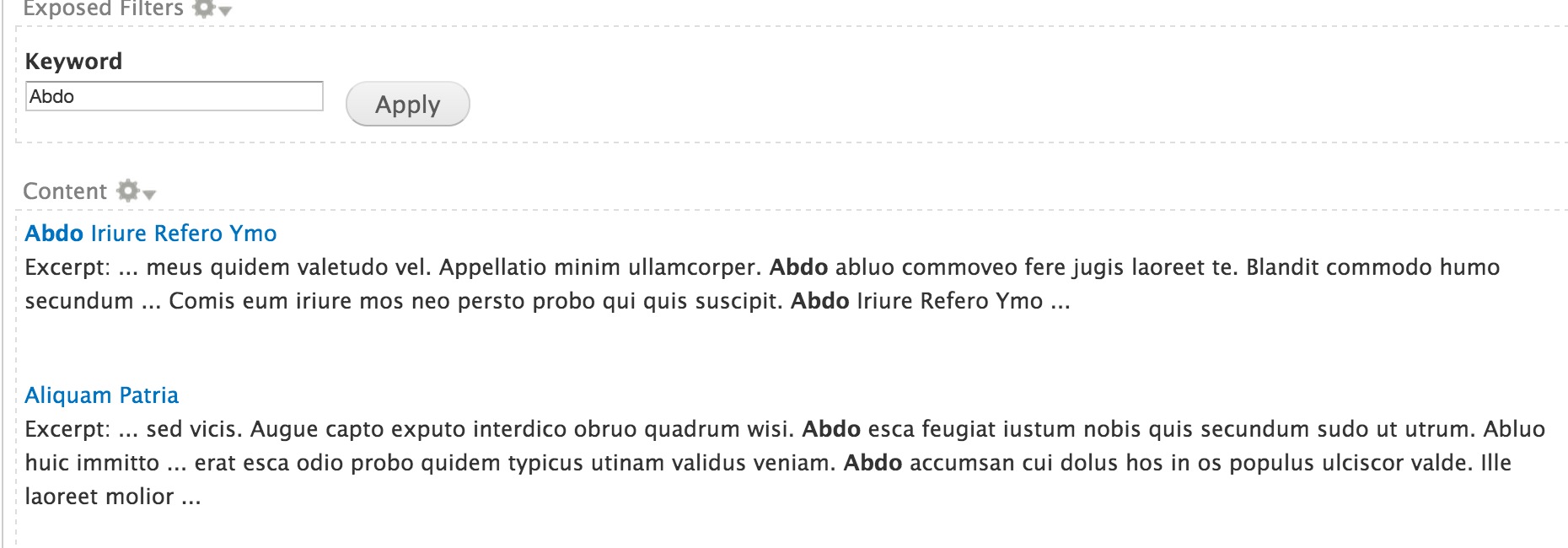The width and height of the screenshot is (1568, 548).
Task: Click the bold Abdo in the Aliquam Patria excerpt
Action: (x=832, y=429)
